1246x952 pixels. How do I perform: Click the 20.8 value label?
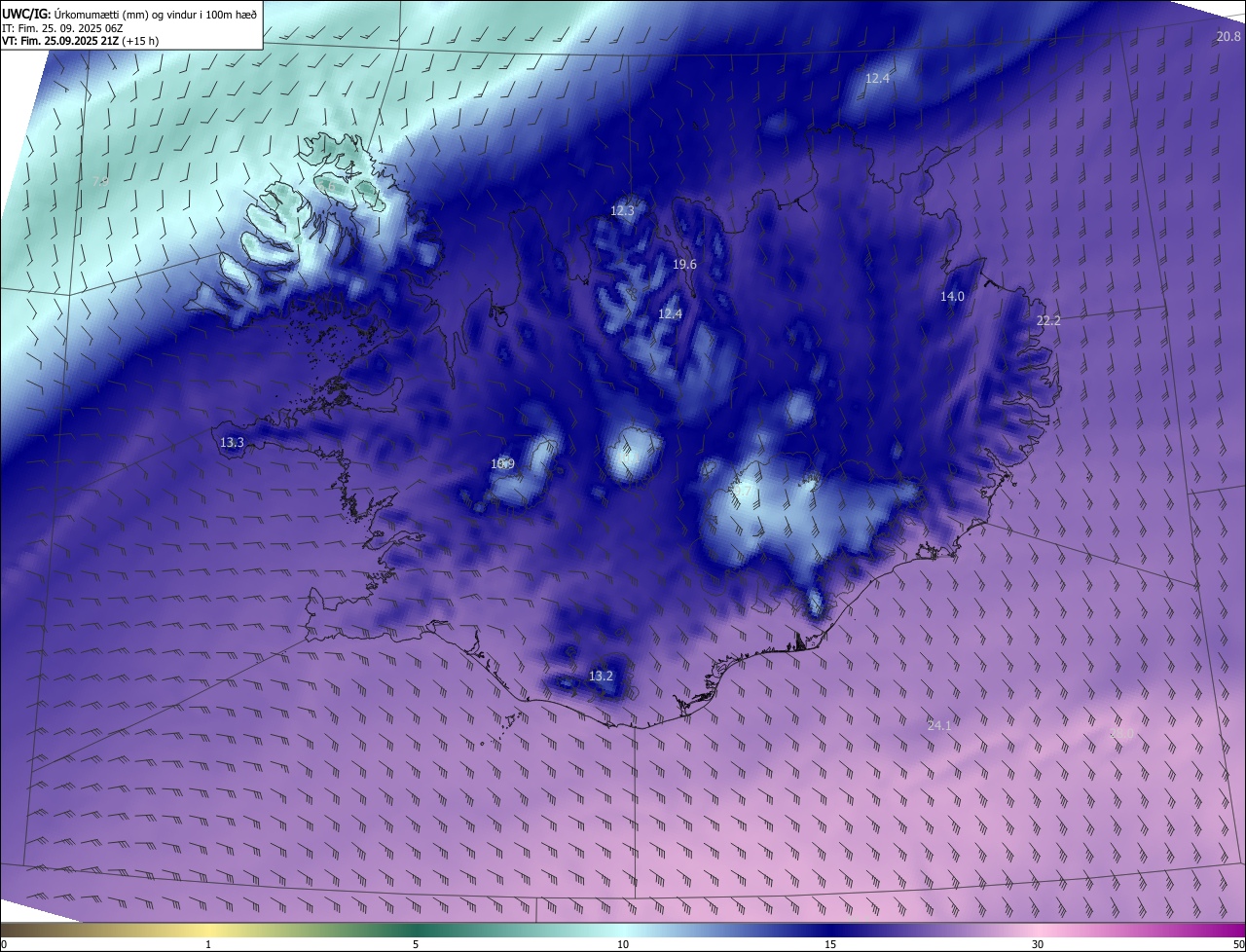click(1228, 37)
